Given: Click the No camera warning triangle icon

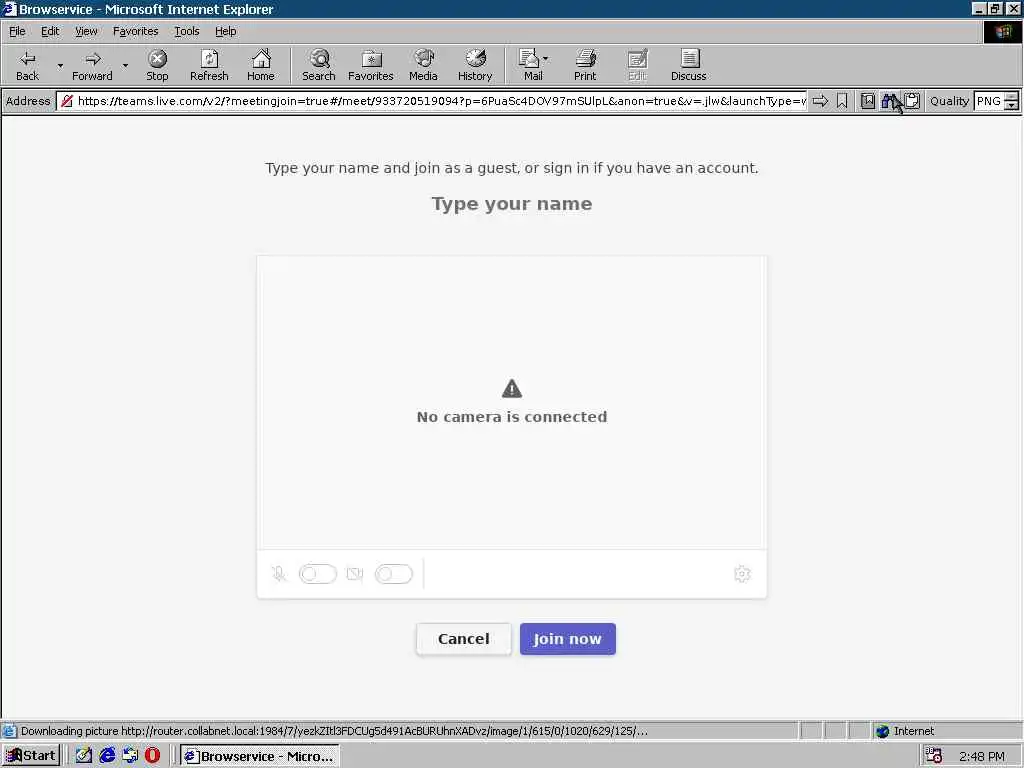Looking at the screenshot, I should [x=512, y=389].
